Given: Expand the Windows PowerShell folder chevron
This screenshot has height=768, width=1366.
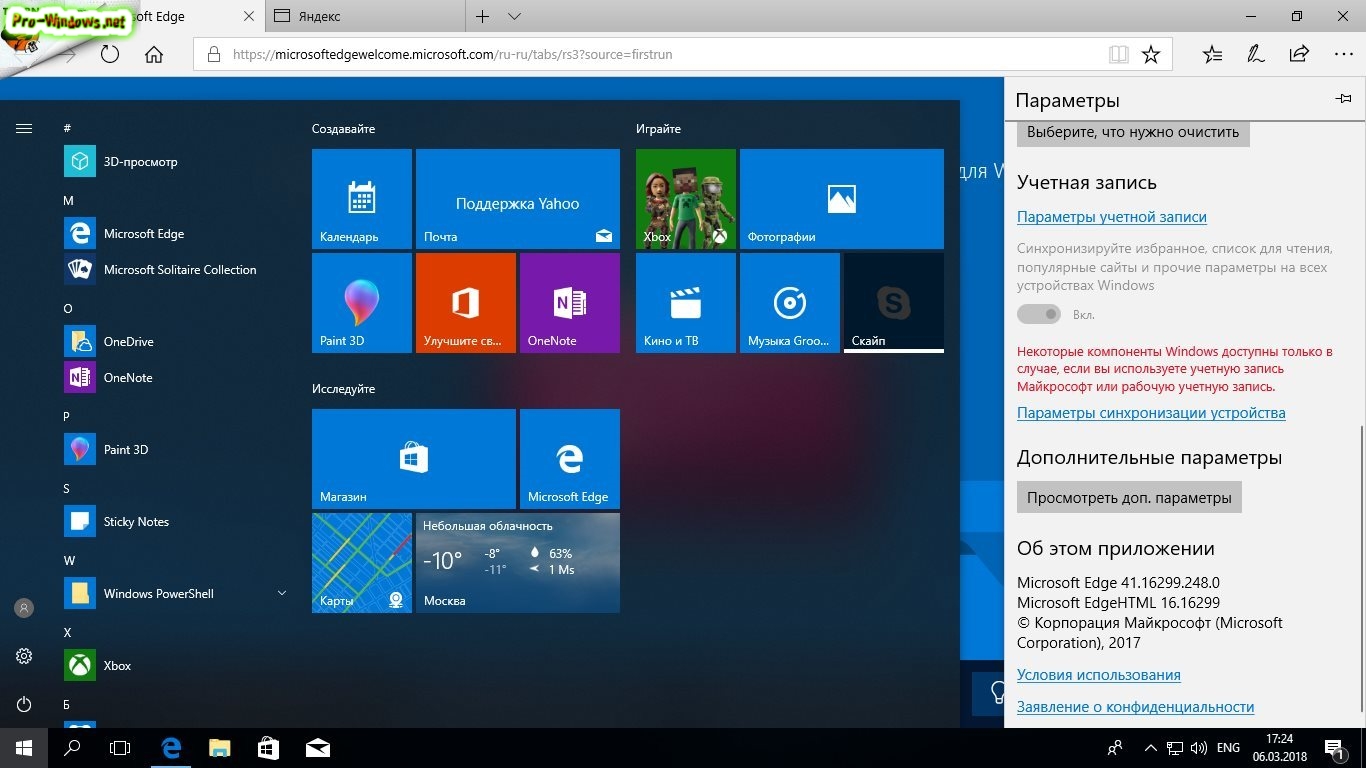Looking at the screenshot, I should tap(282, 593).
